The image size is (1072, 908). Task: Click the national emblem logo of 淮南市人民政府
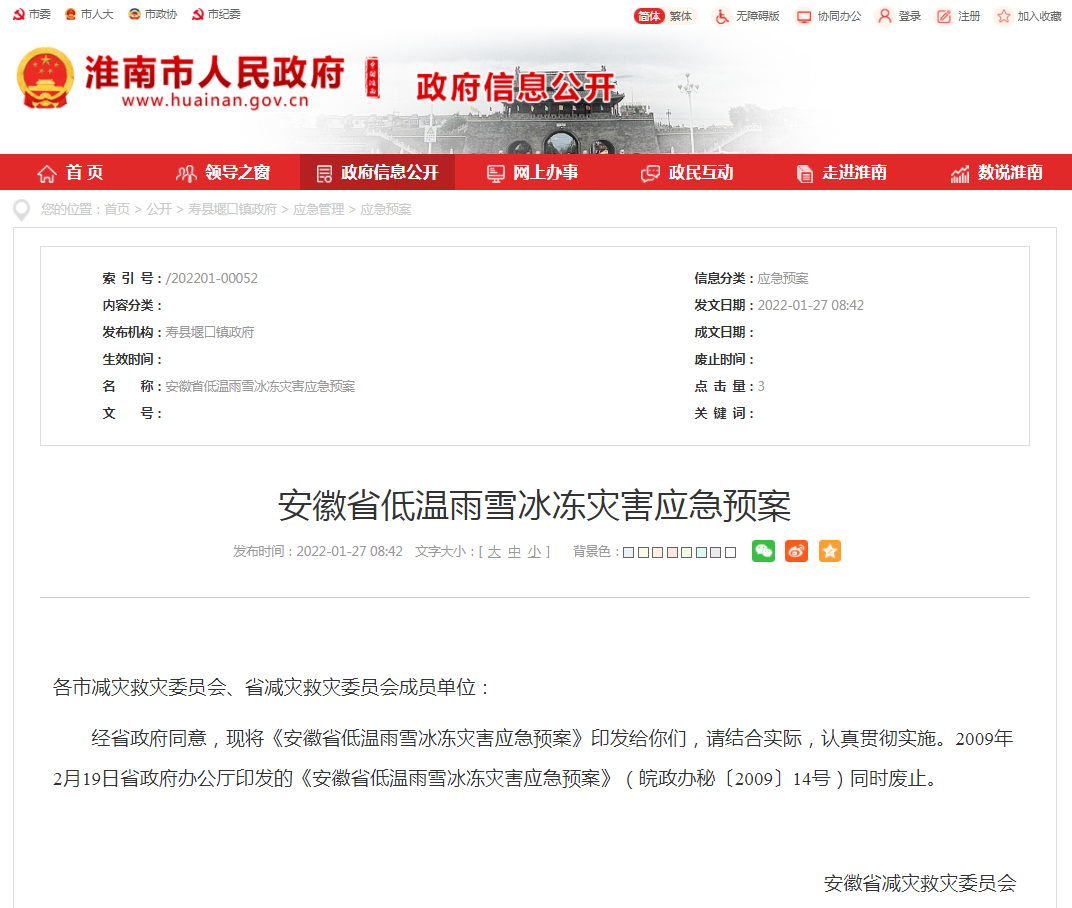coord(46,79)
